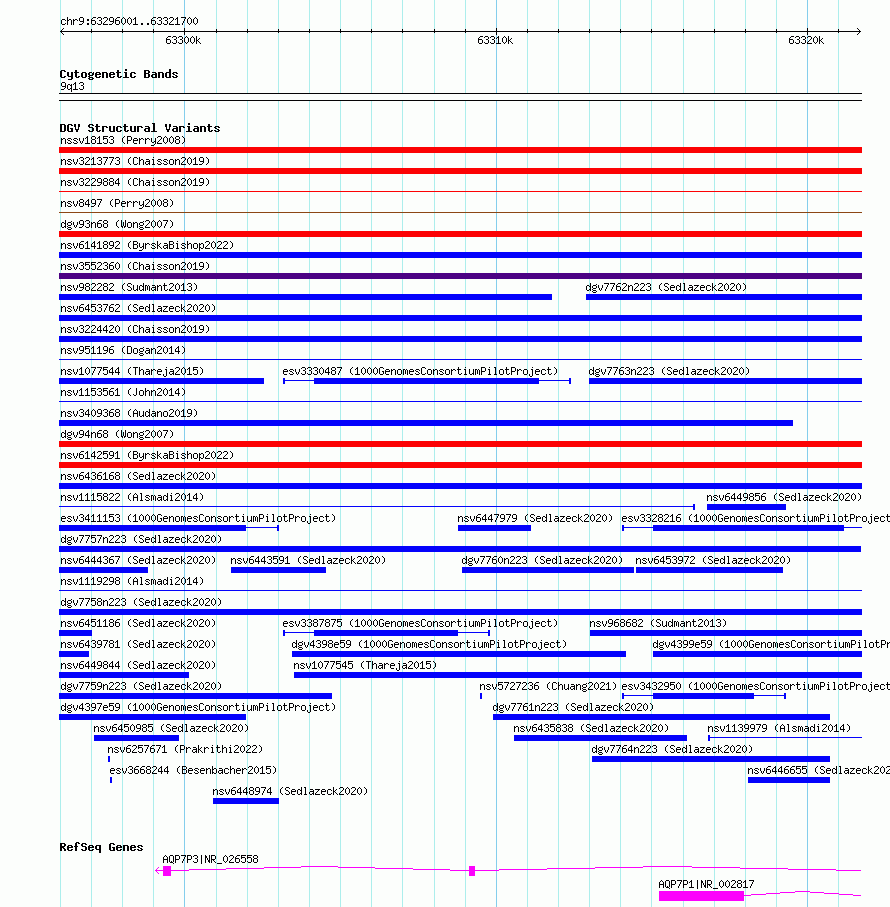
Task: Click nsv6257671 (Prakrithi2022) label
Action: (185, 750)
